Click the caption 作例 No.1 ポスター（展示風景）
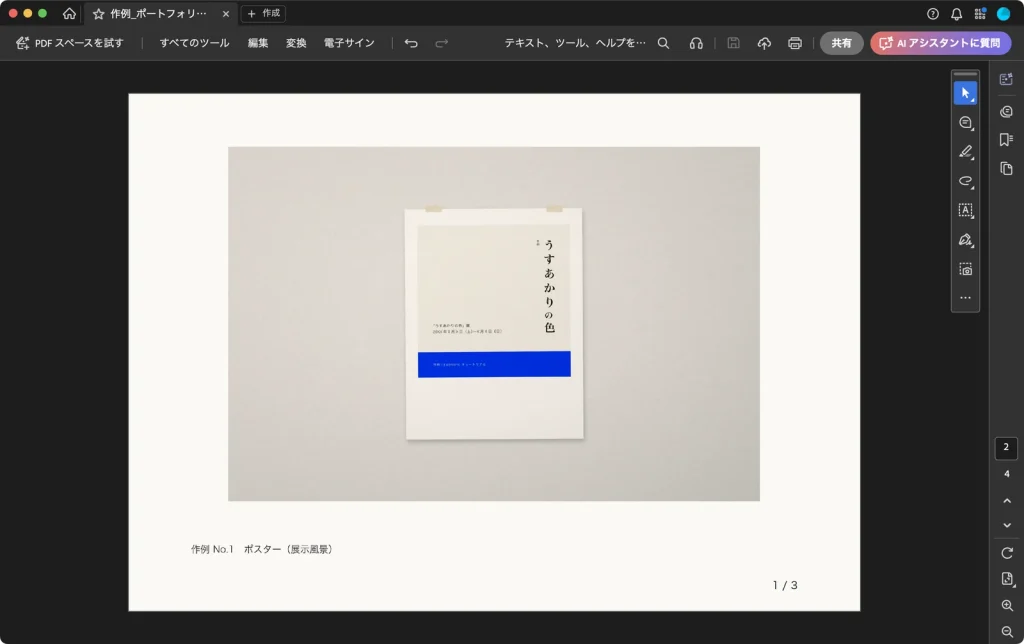The height and width of the screenshot is (644, 1024). point(263,549)
